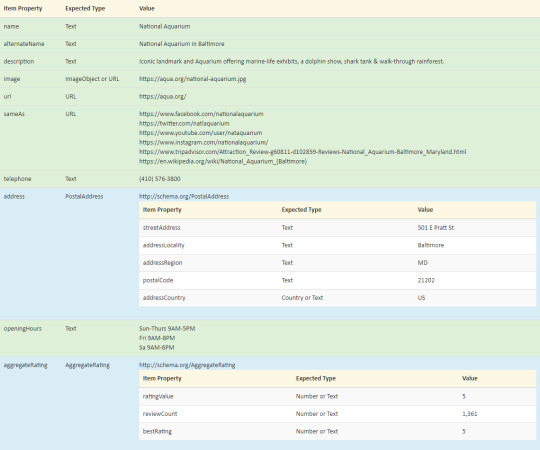Viewport: 540px width, 450px height.
Task: Select the 'Baltimore' locality value
Action: pyautogui.click(x=431, y=245)
